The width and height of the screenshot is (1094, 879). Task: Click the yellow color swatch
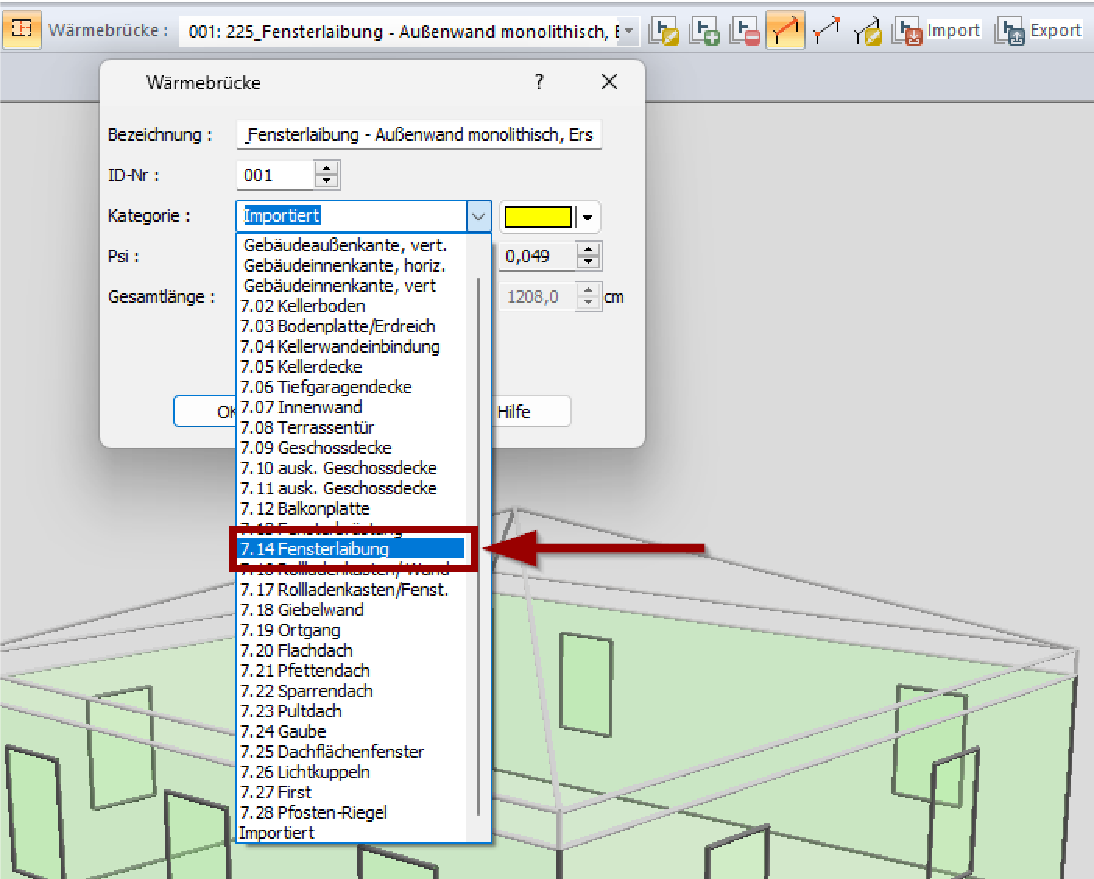point(539,216)
